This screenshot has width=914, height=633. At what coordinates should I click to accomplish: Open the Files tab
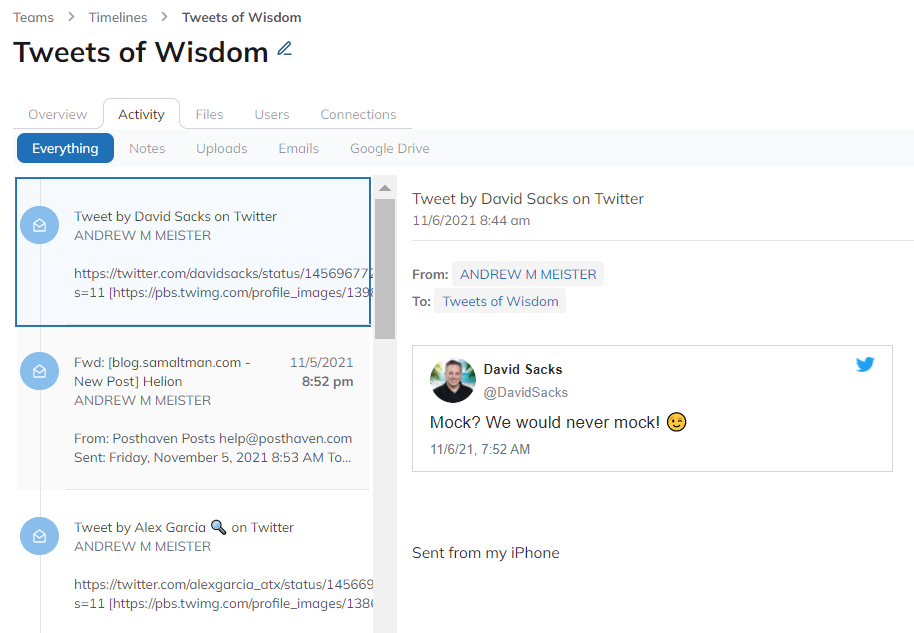tap(209, 114)
